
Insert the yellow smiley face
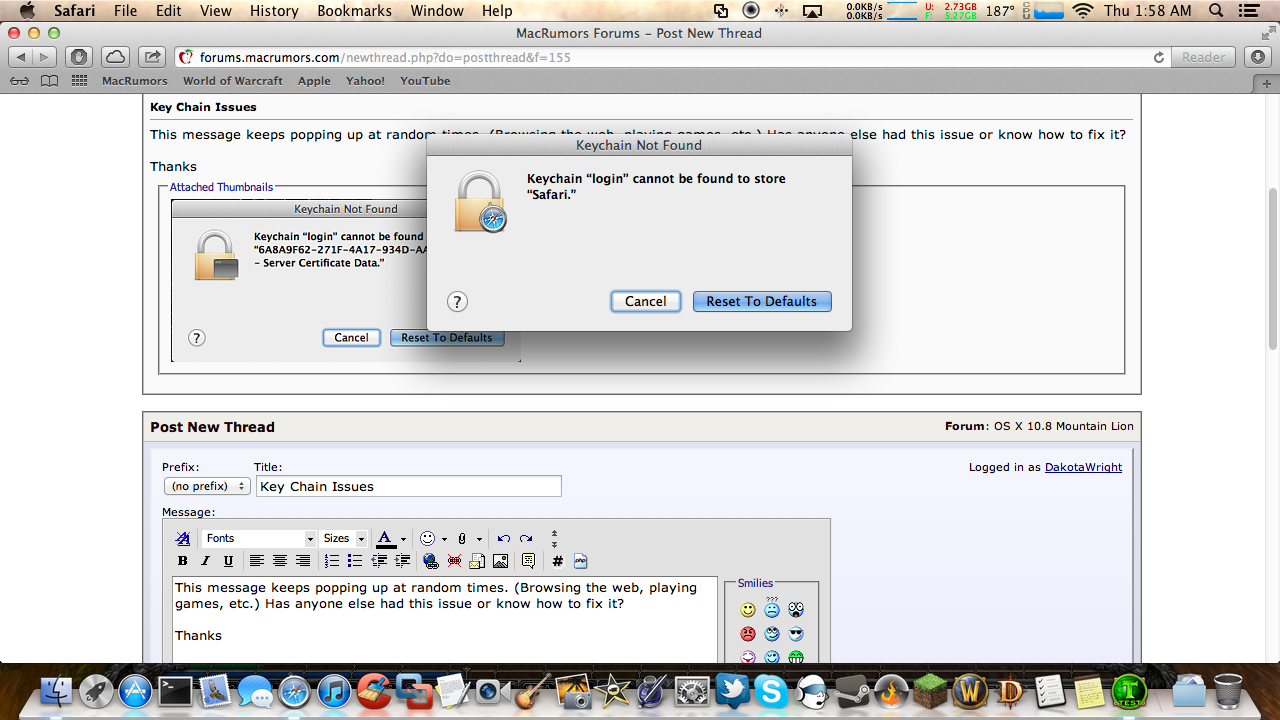click(748, 610)
